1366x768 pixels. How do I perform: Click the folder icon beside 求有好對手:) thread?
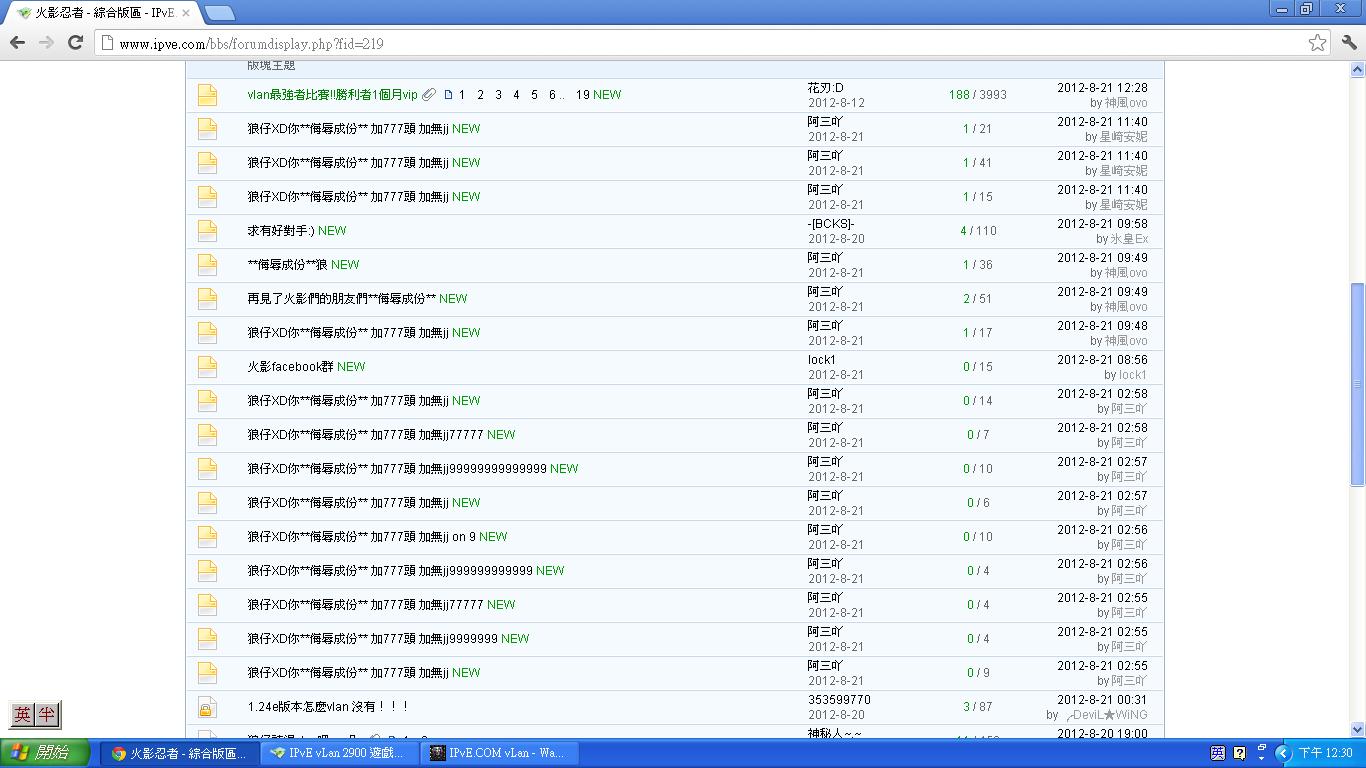[207, 231]
